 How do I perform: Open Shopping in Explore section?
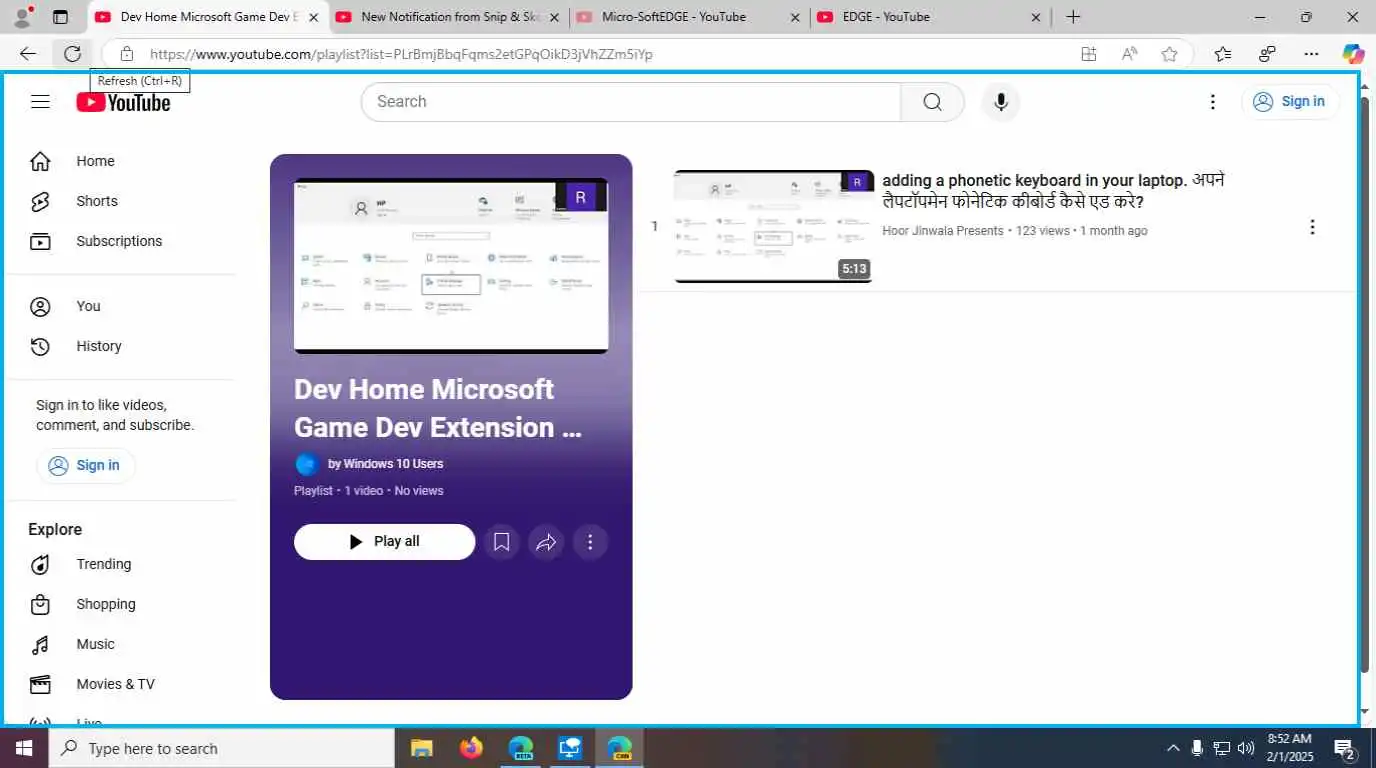click(x=106, y=604)
